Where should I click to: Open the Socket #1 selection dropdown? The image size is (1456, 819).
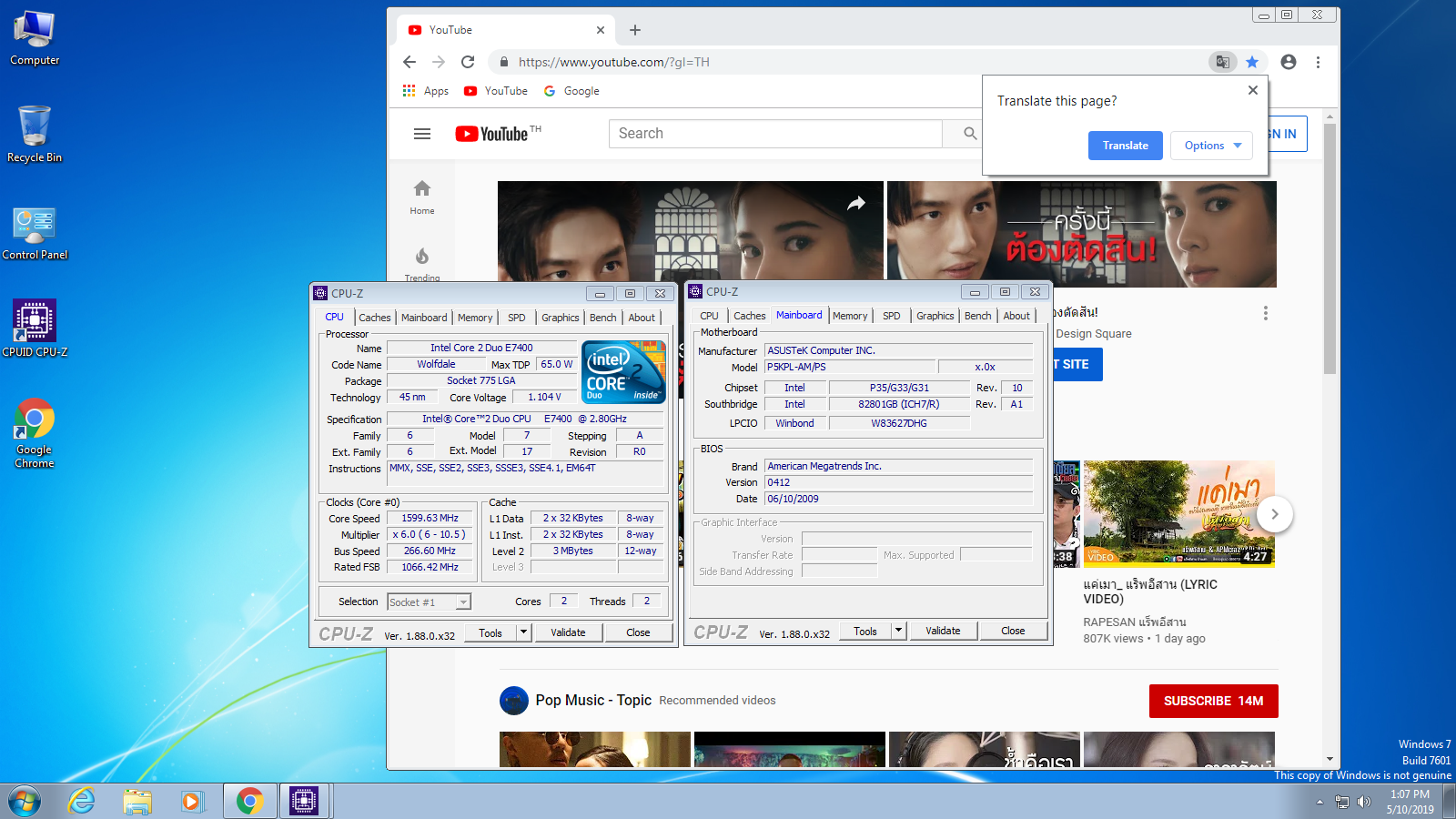click(x=429, y=602)
